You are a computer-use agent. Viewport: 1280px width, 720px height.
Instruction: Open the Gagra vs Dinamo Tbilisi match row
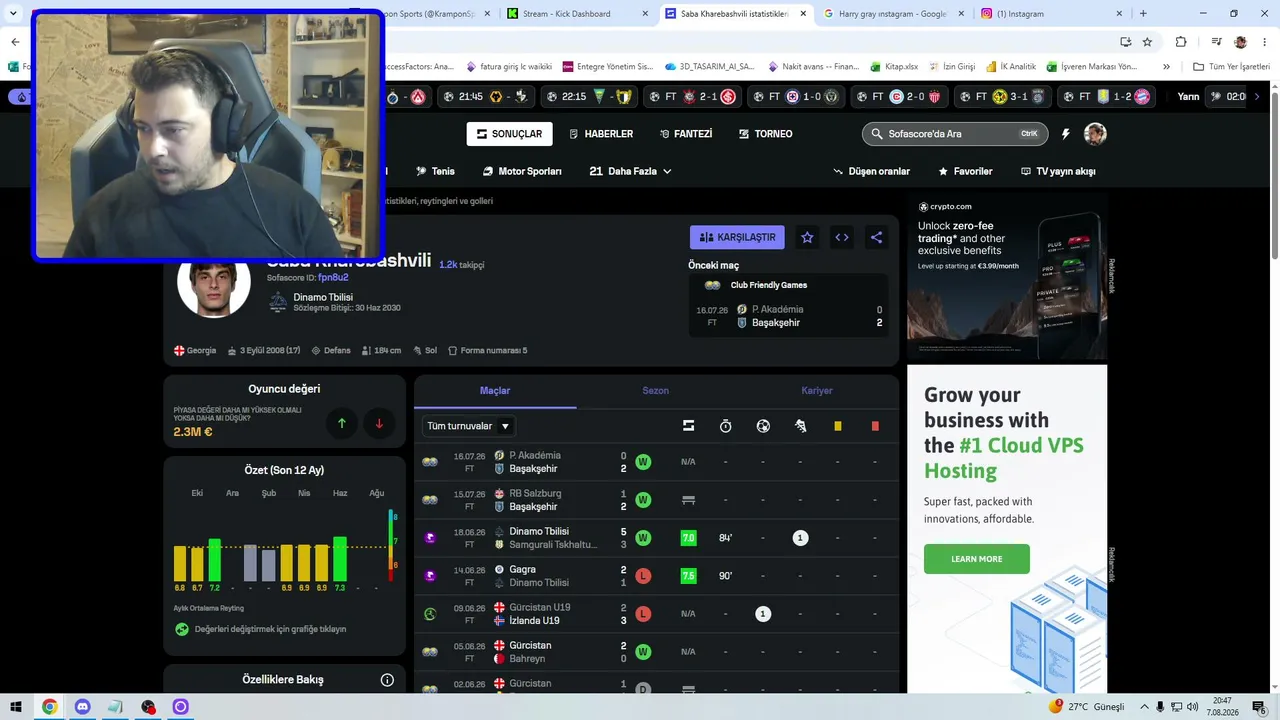tap(656, 576)
